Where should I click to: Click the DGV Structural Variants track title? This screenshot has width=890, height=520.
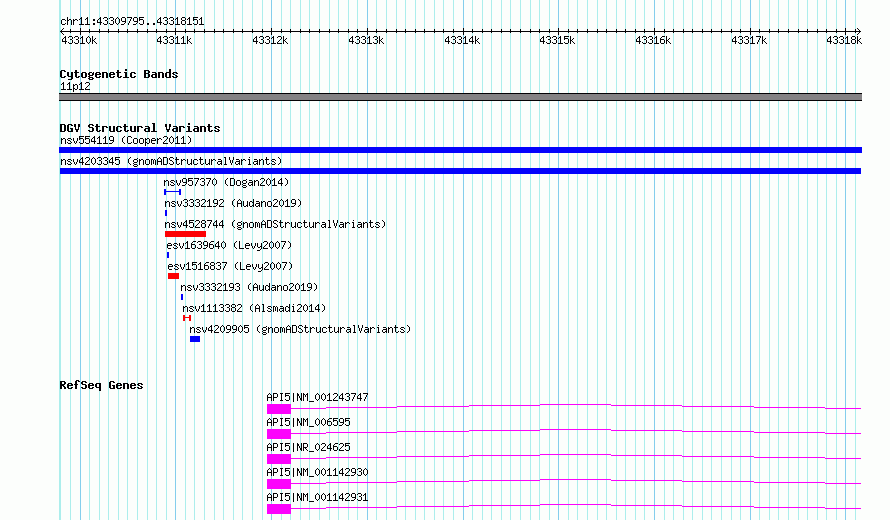coord(140,128)
